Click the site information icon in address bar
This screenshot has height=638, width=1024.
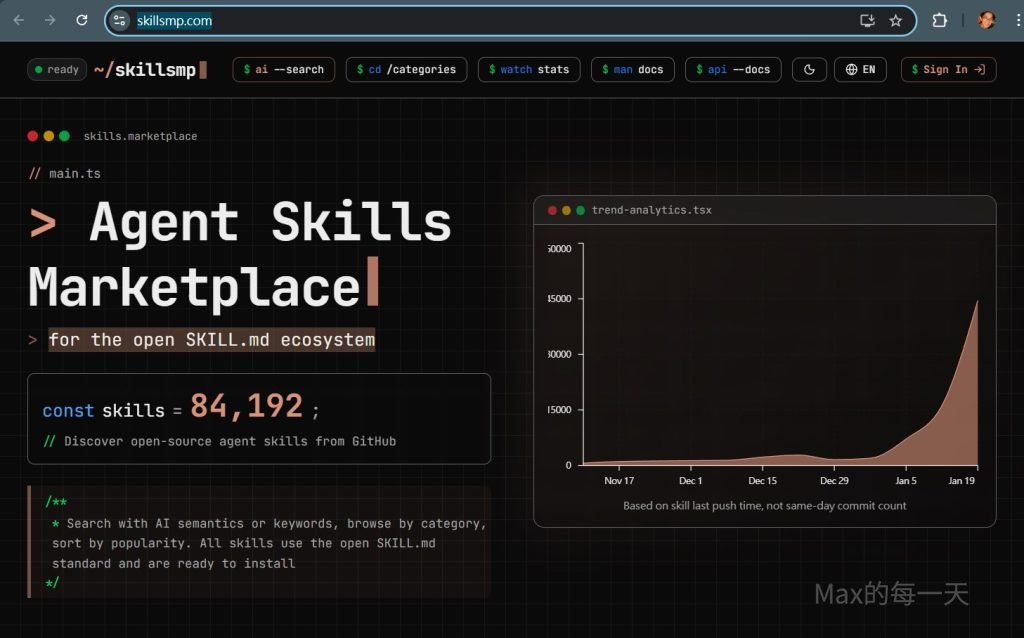click(x=120, y=20)
